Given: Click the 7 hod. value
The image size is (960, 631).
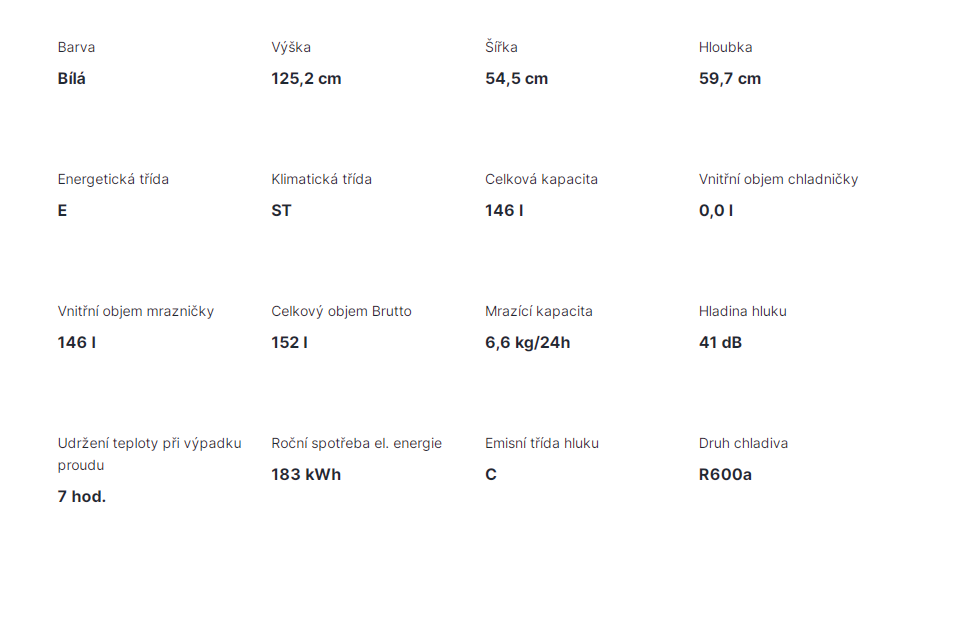Looking at the screenshot, I should point(81,497).
